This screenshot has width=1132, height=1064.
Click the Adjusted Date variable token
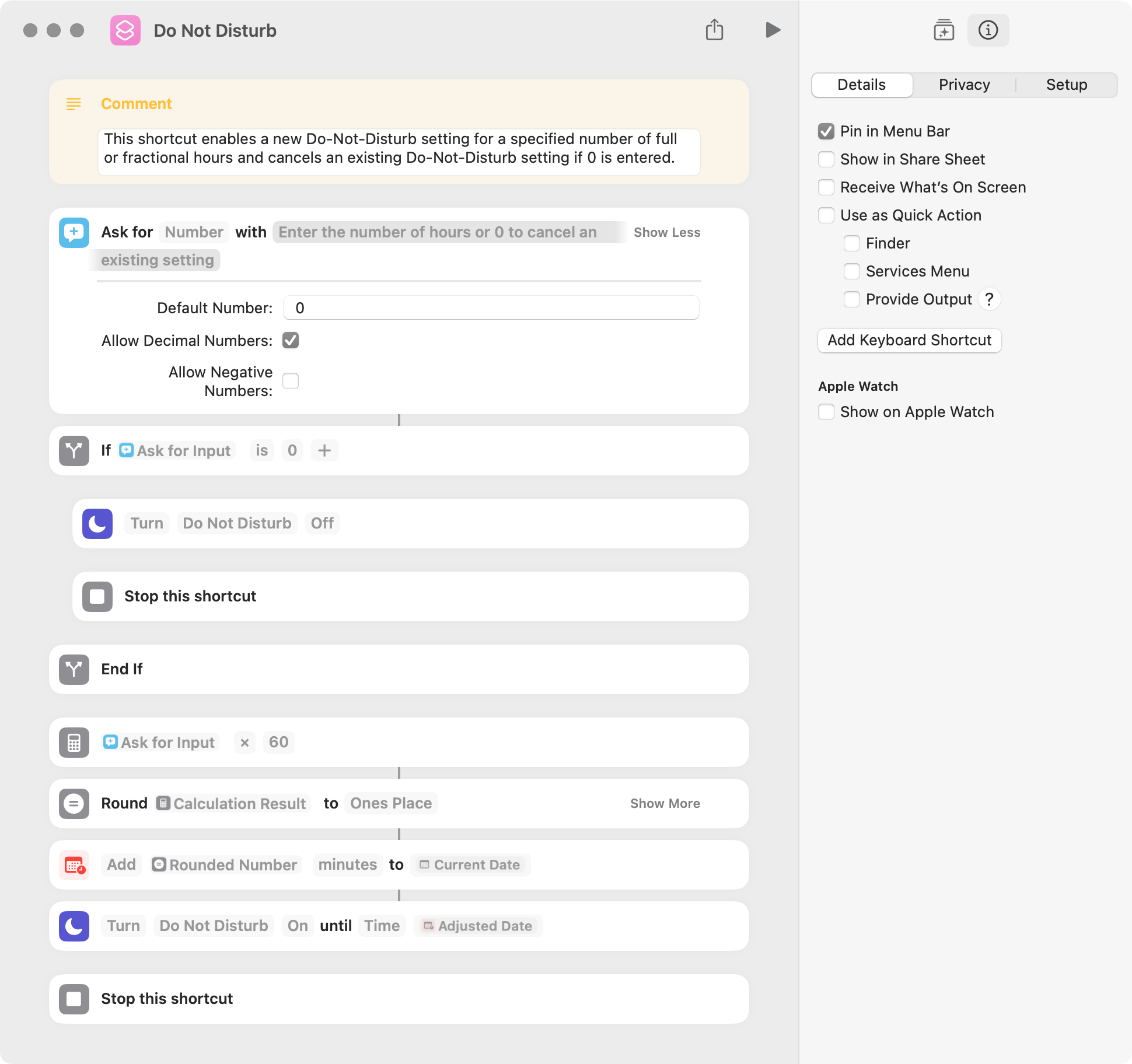coord(478,926)
